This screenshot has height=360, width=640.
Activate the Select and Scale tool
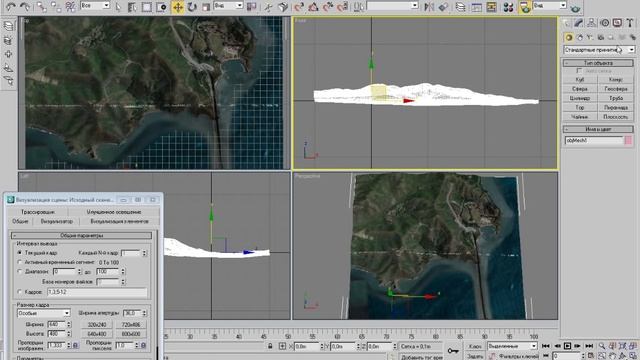(206, 7)
